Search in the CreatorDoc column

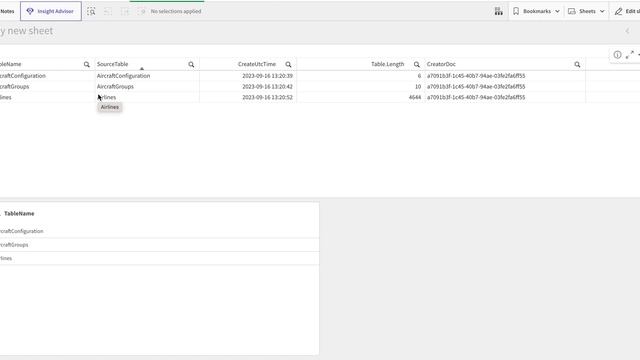pyautogui.click(x=577, y=64)
